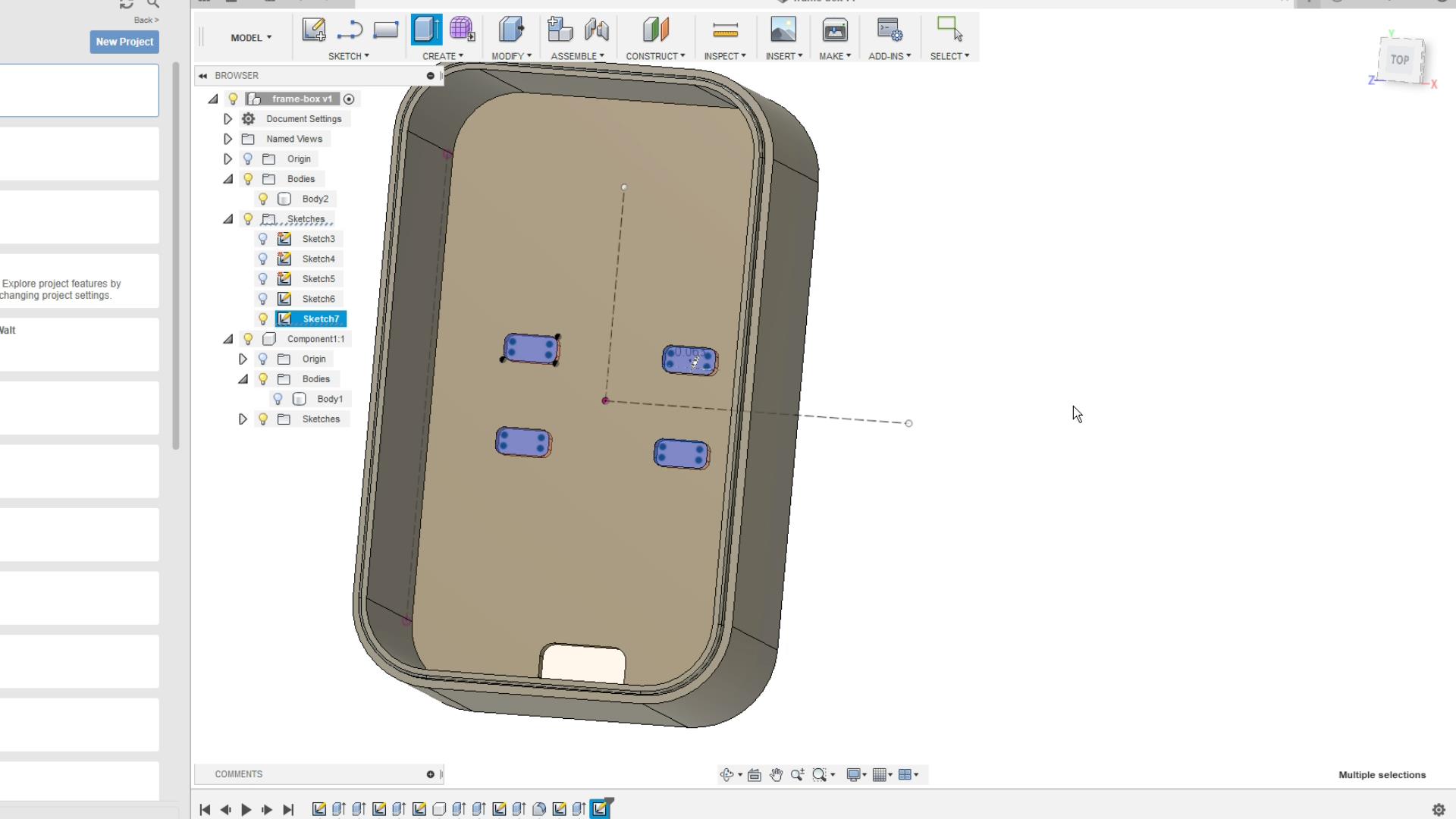Click the Create Form purple icon
The image size is (1456, 819).
pos(462,30)
